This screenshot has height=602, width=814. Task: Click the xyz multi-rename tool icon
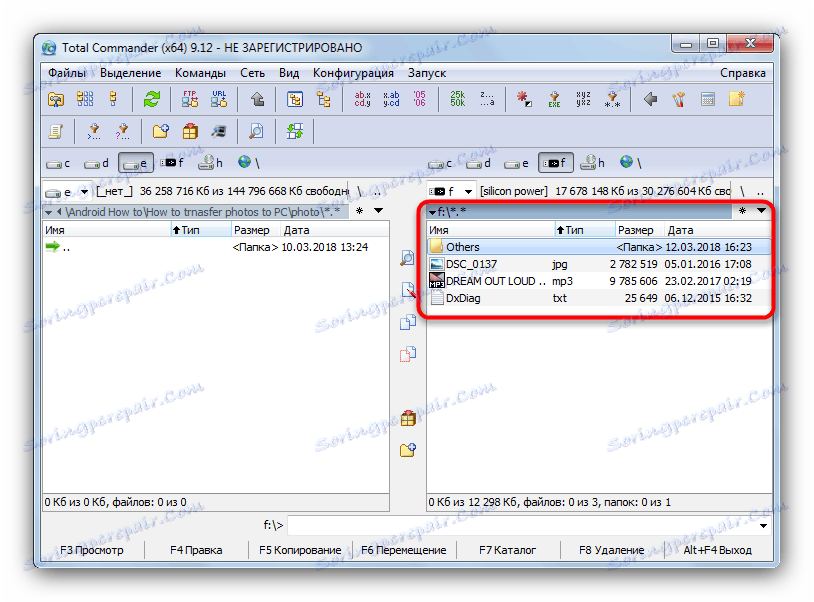tap(583, 99)
